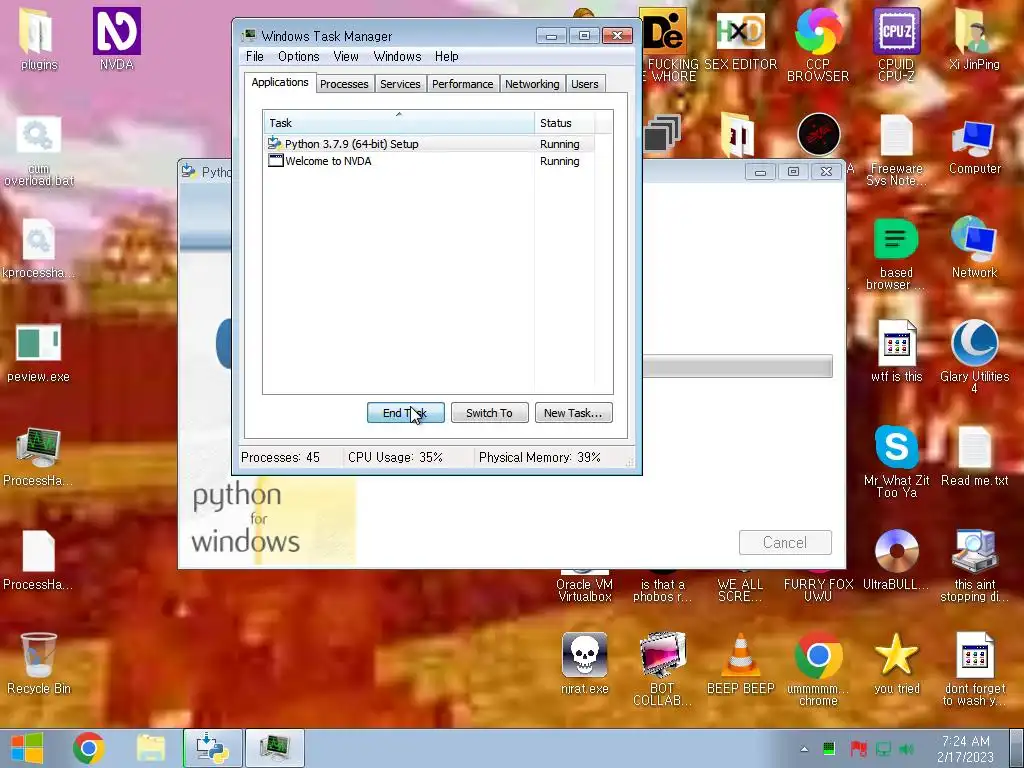Open the Oracle VM Virtualbox shortcut

pos(584,584)
